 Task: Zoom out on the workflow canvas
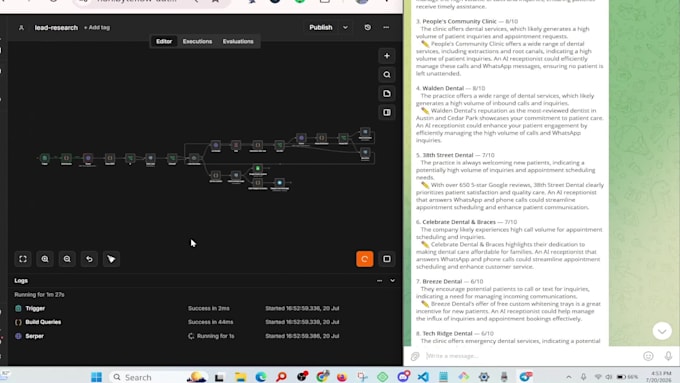(67, 259)
